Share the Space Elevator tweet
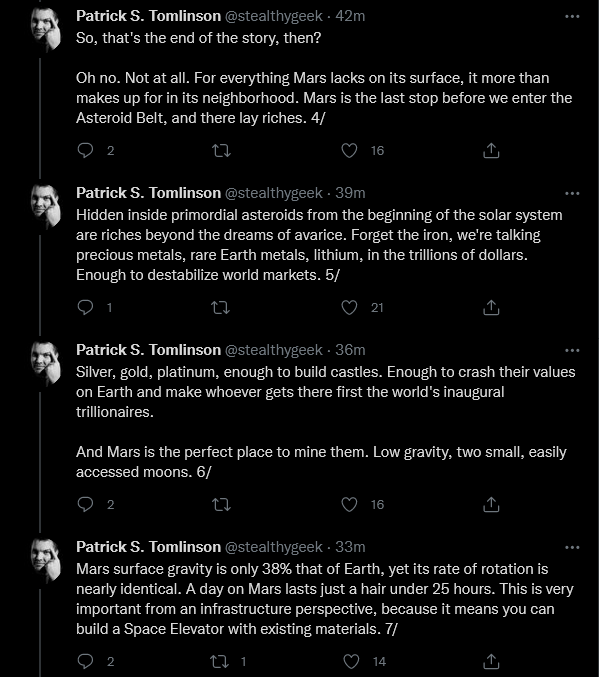 tap(491, 661)
